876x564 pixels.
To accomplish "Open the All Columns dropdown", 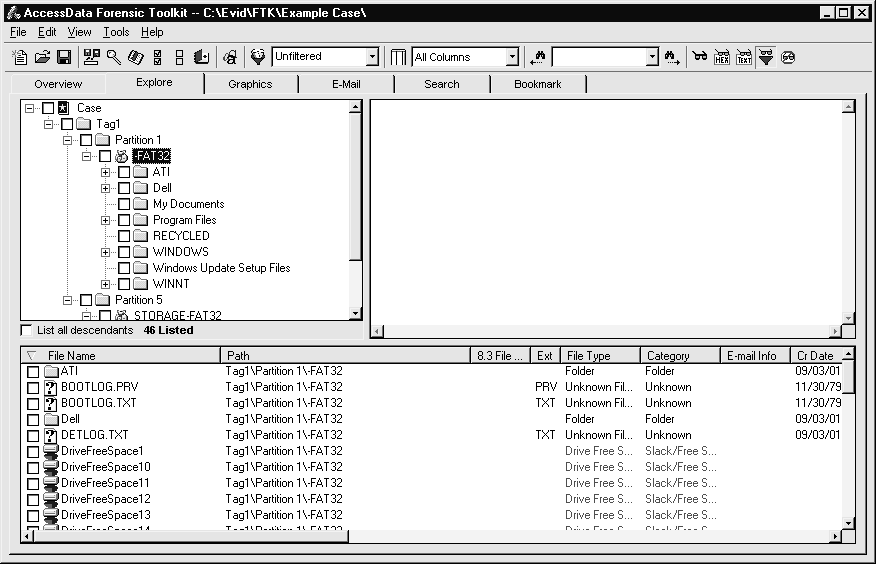I will (x=512, y=57).
